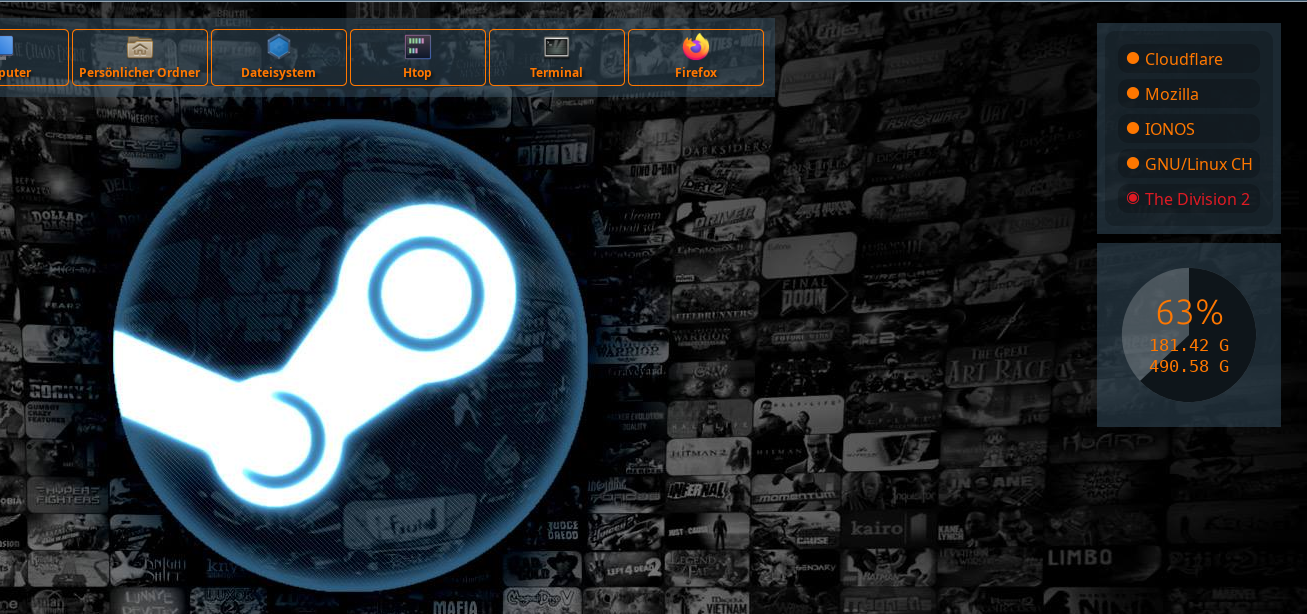The image size is (1307, 614).
Task: Launch Firefox from the fox icon
Action: 695,47
